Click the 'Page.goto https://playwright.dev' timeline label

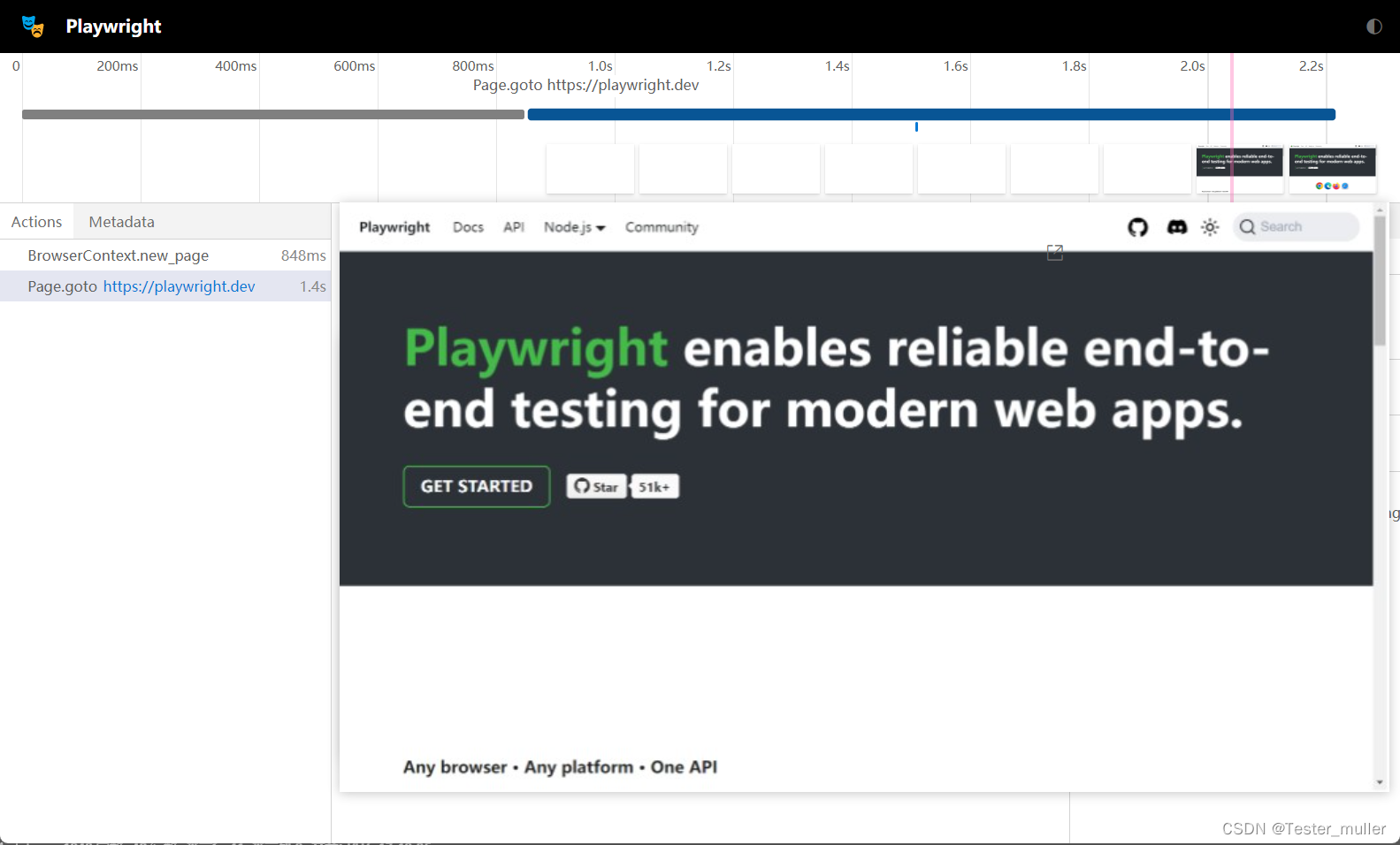pos(585,85)
